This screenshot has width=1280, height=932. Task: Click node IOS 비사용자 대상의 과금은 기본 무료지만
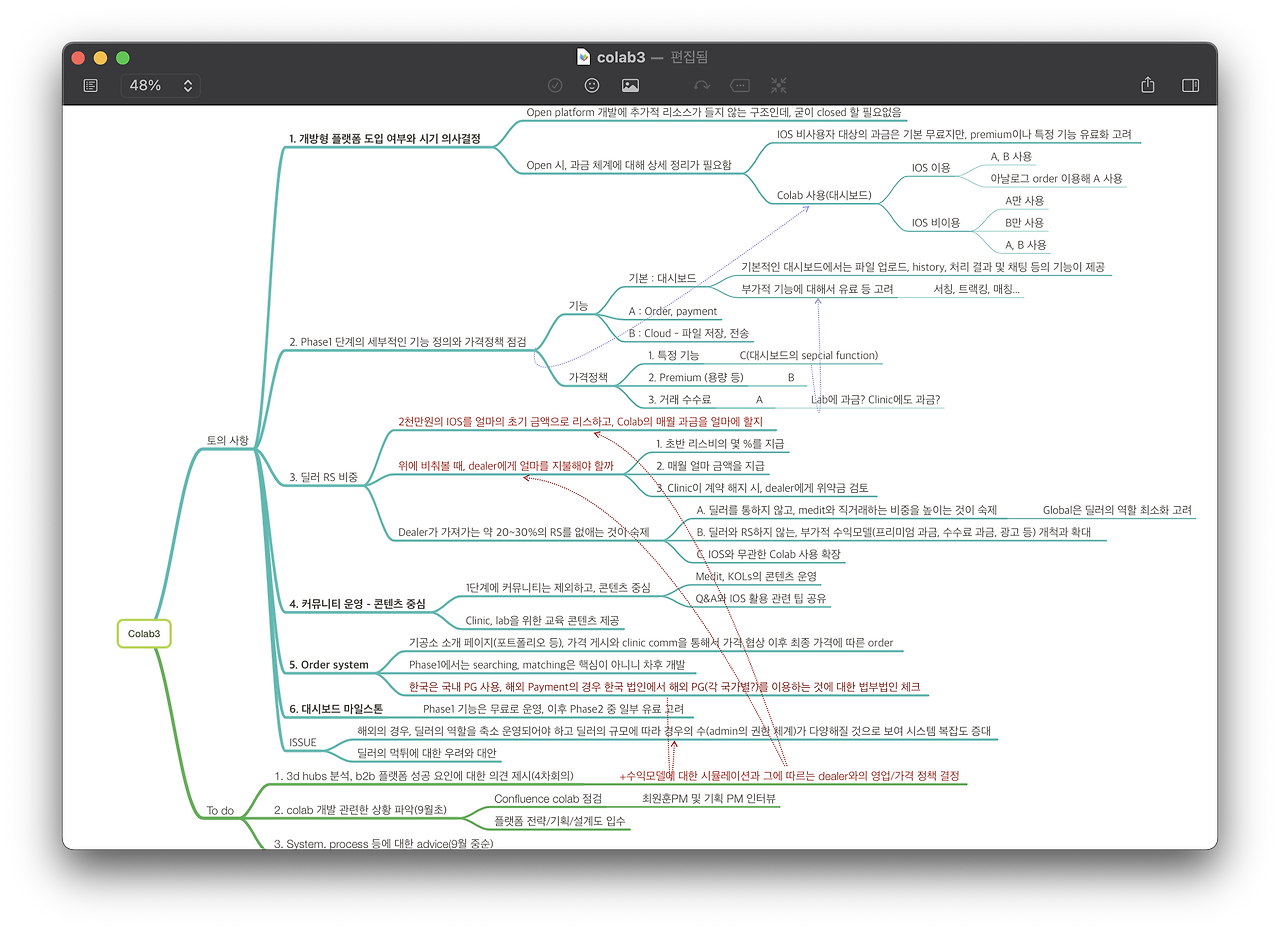pyautogui.click(x=954, y=134)
